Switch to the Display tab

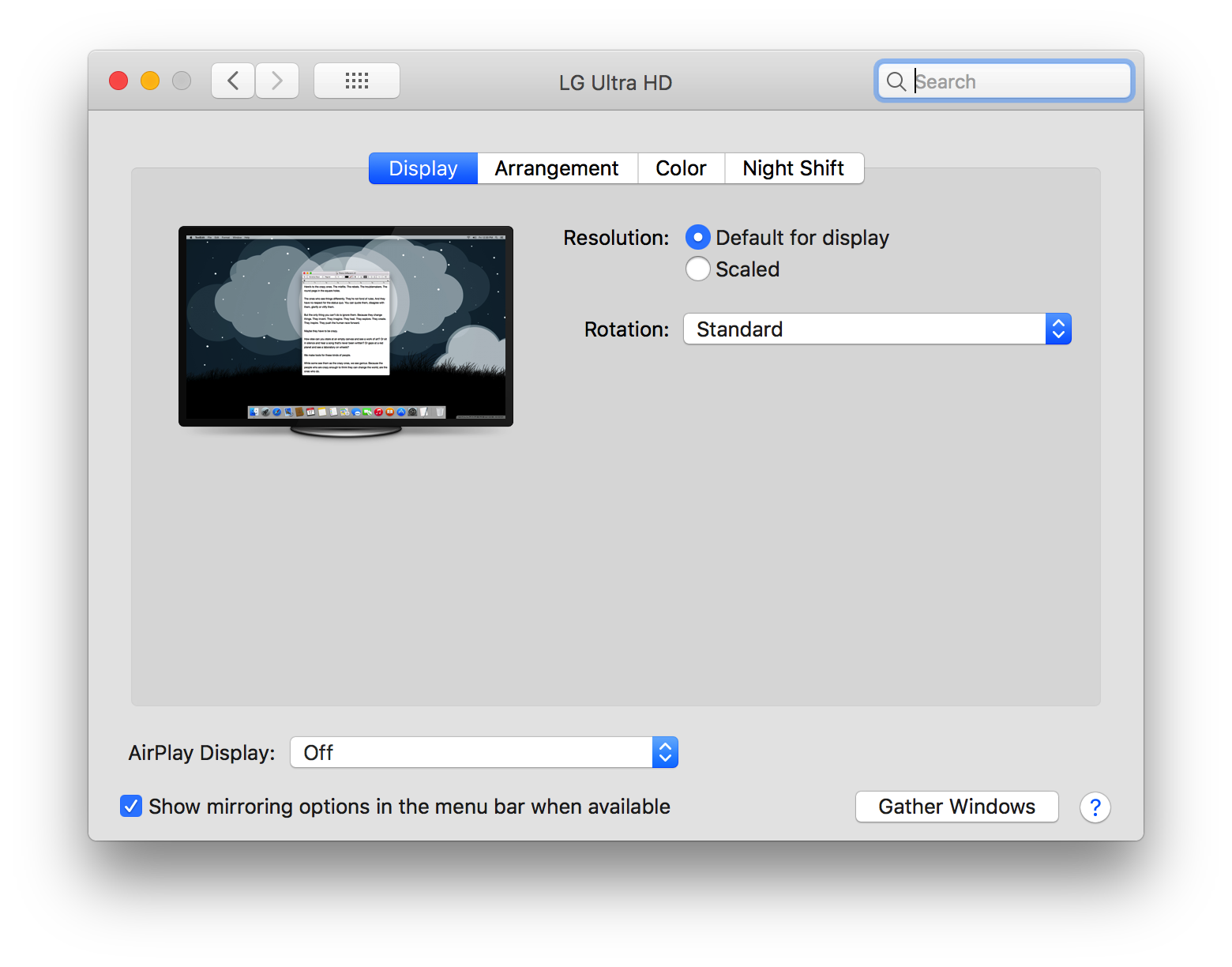tap(423, 168)
